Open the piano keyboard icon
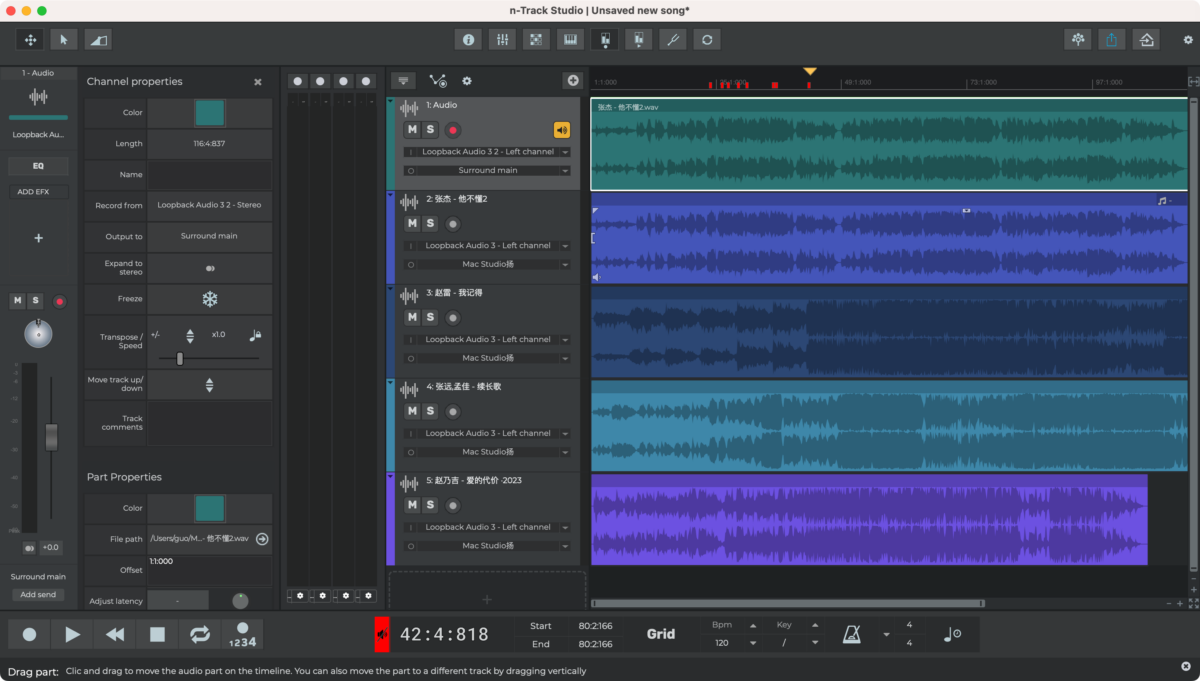Image resolution: width=1200 pixels, height=681 pixels. click(x=570, y=39)
